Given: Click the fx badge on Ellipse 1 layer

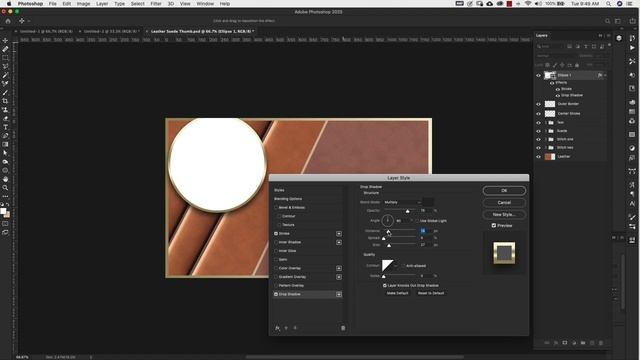Looking at the screenshot, I should (x=600, y=75).
